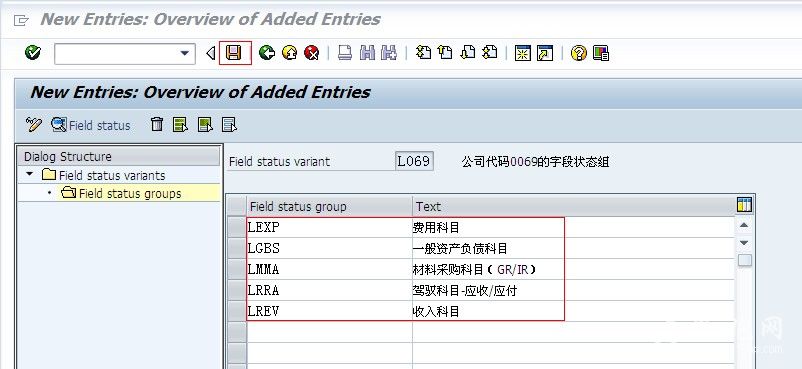Go to the last page icon

click(490, 52)
